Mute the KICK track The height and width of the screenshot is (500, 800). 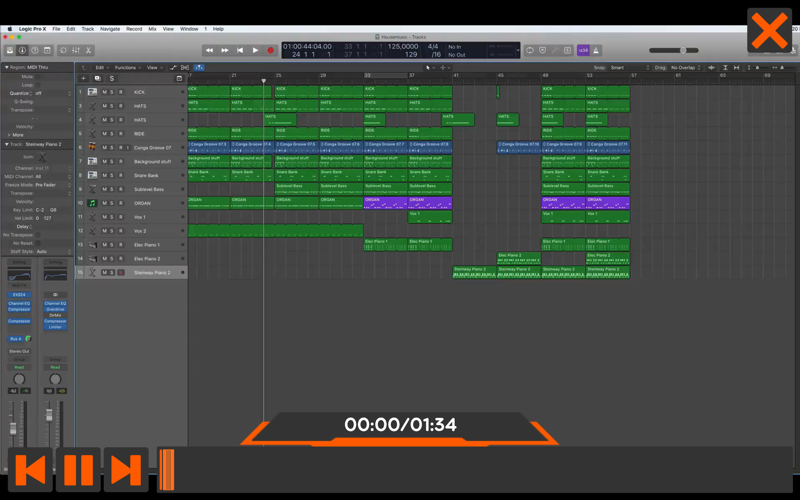pos(104,92)
